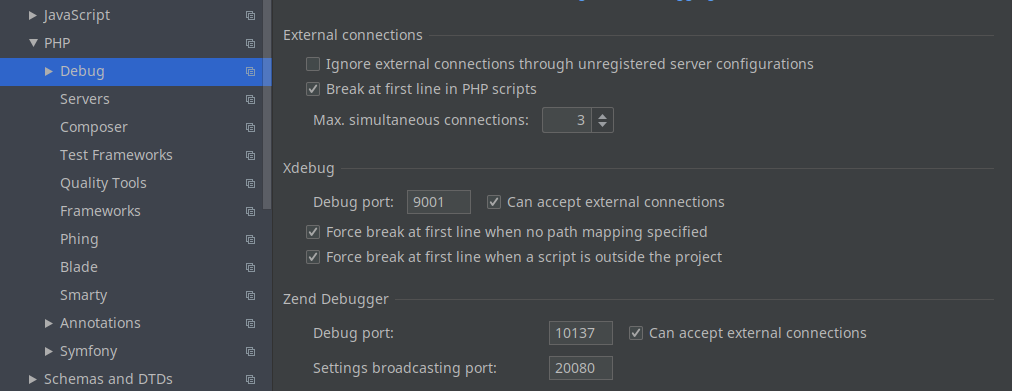Increase max simultaneous connections with up arrow
Screen dimensions: 1012x391
[x=602, y=115]
